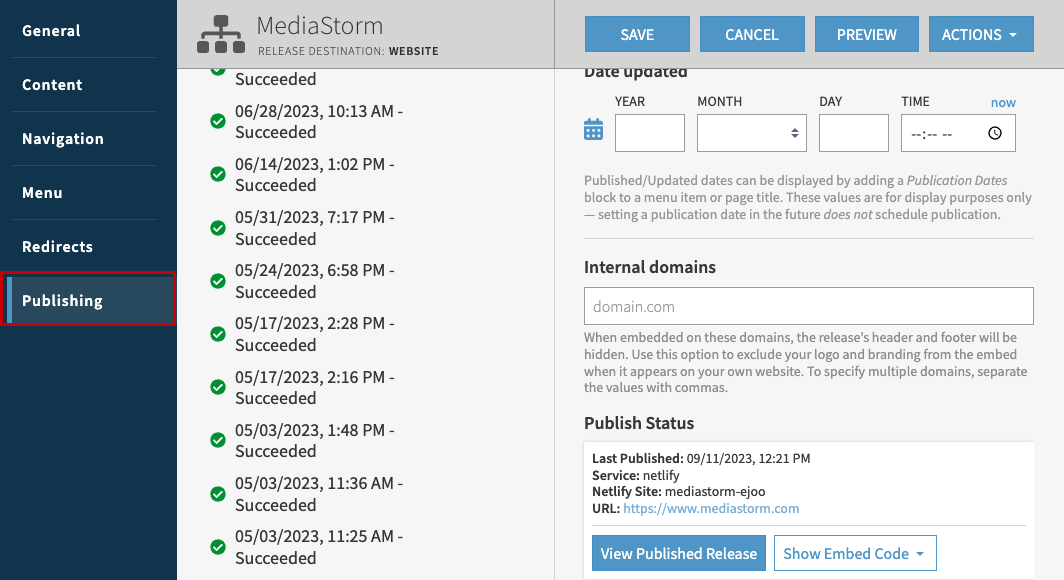1064x580 pixels.
Task: Click the now link to set current time
Action: (x=1003, y=101)
